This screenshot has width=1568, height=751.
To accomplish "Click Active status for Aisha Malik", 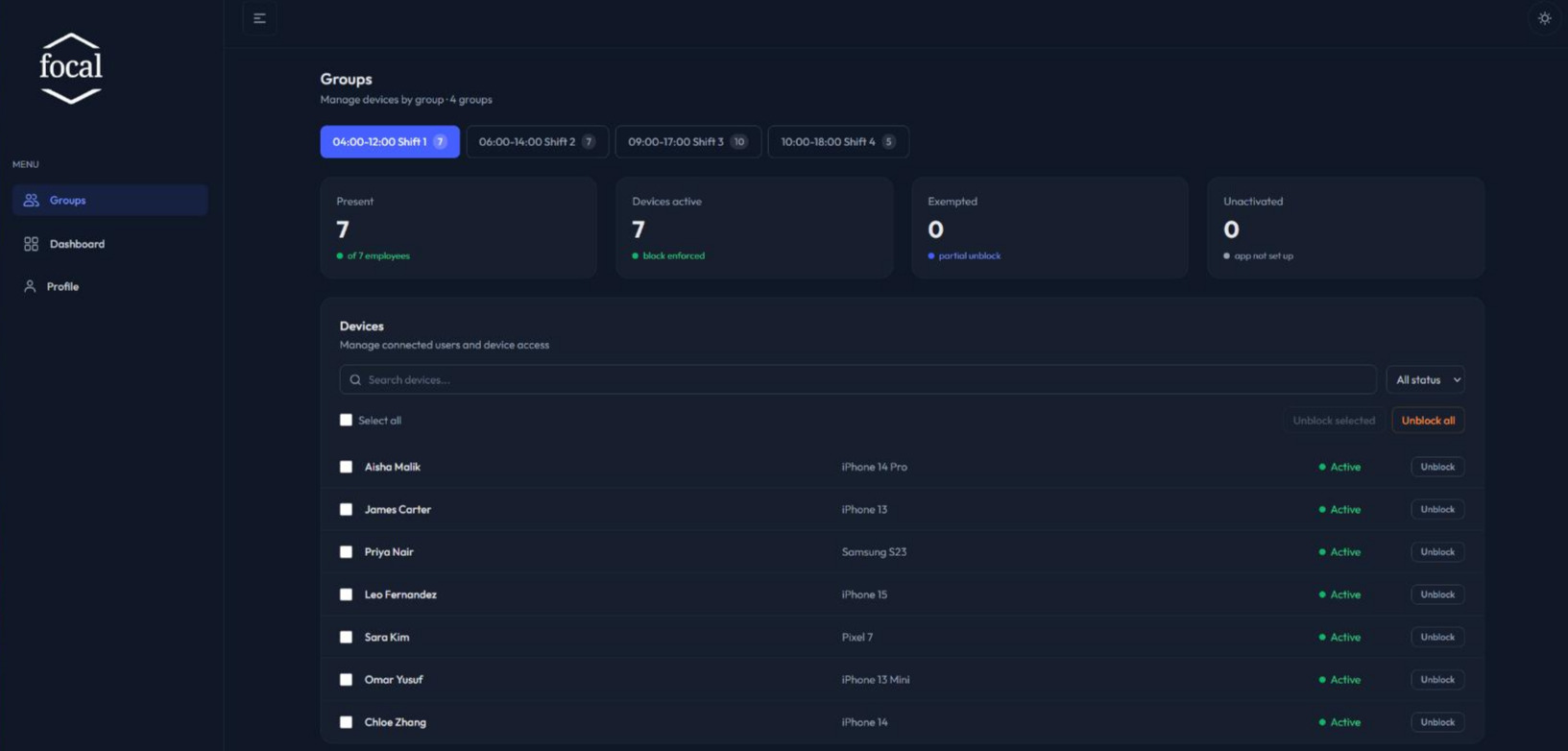I will pyautogui.click(x=1339, y=467).
